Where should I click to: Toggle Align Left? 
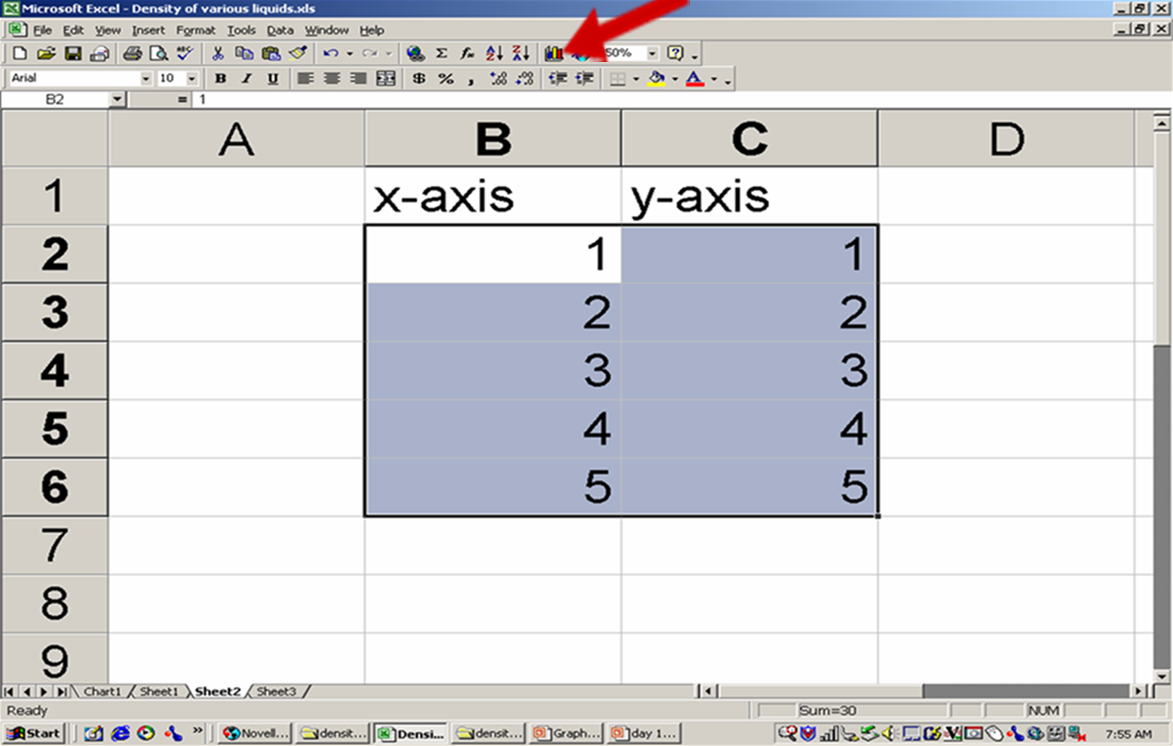305,78
